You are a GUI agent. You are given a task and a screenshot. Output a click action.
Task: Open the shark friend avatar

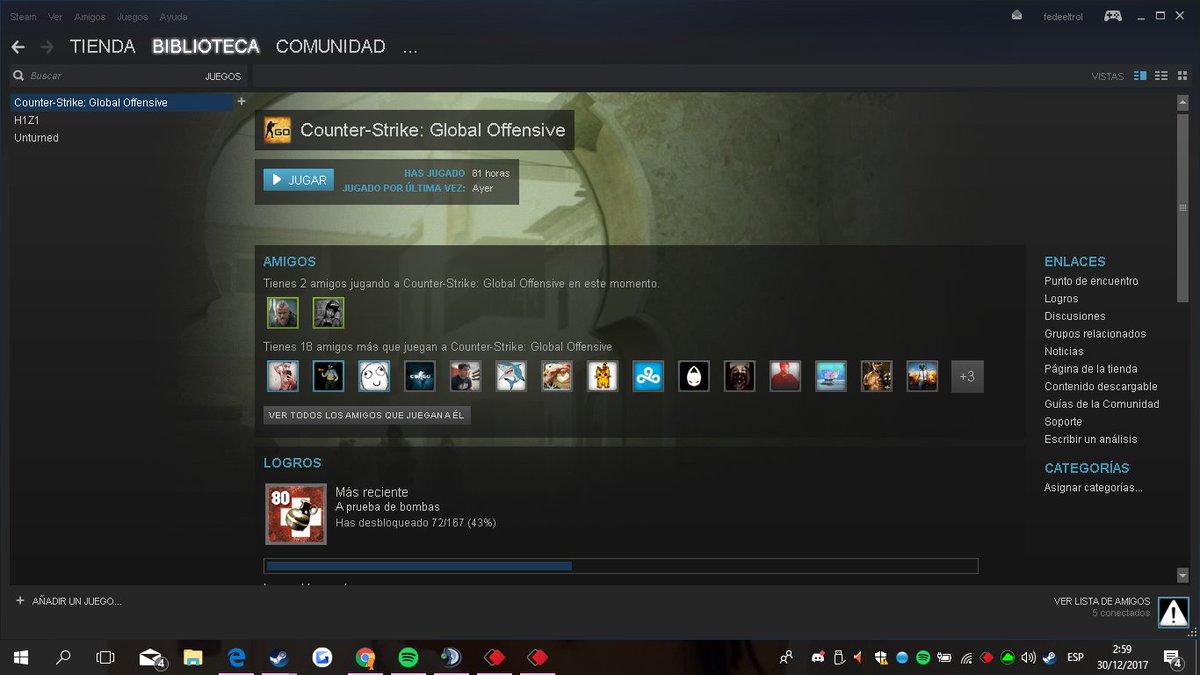pos(511,376)
